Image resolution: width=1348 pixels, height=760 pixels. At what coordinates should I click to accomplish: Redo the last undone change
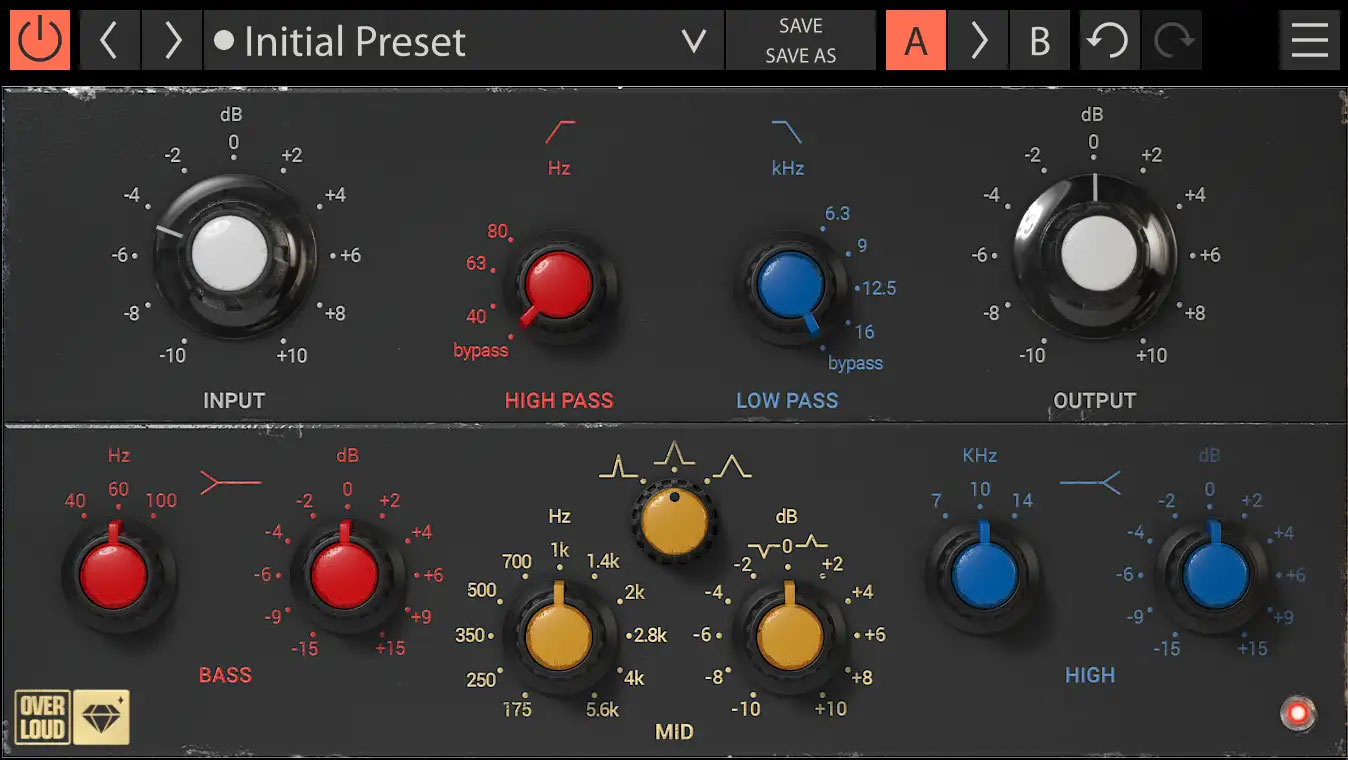click(1170, 41)
